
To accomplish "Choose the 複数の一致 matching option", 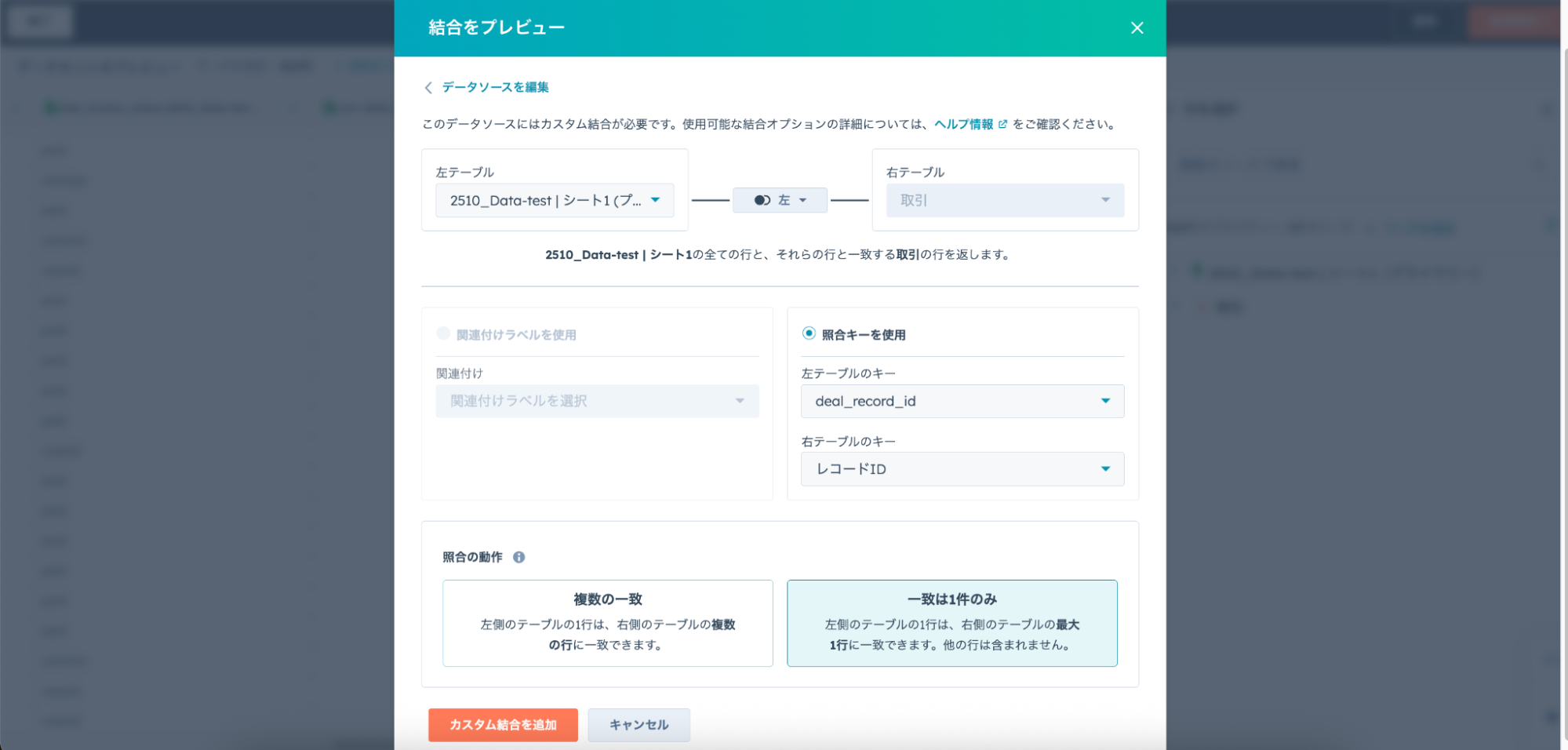I will 607,623.
